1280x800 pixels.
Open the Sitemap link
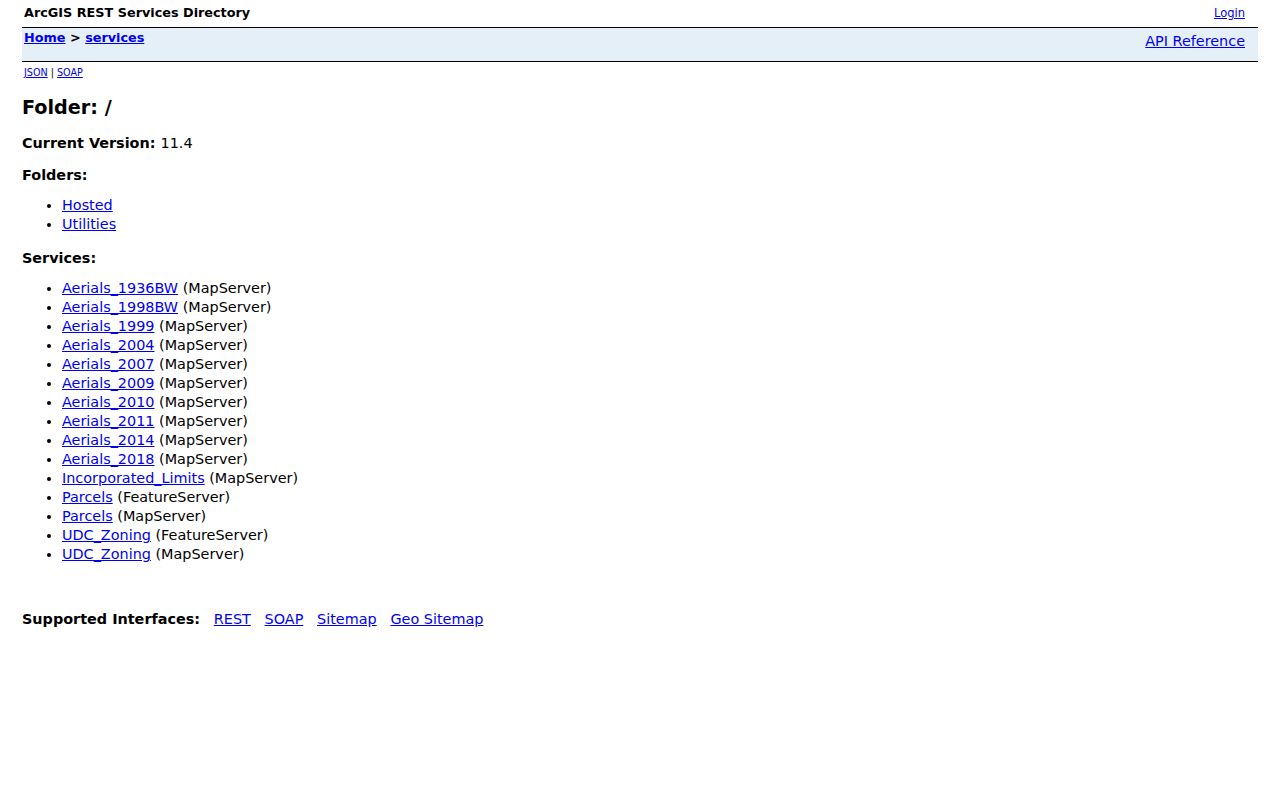347,619
